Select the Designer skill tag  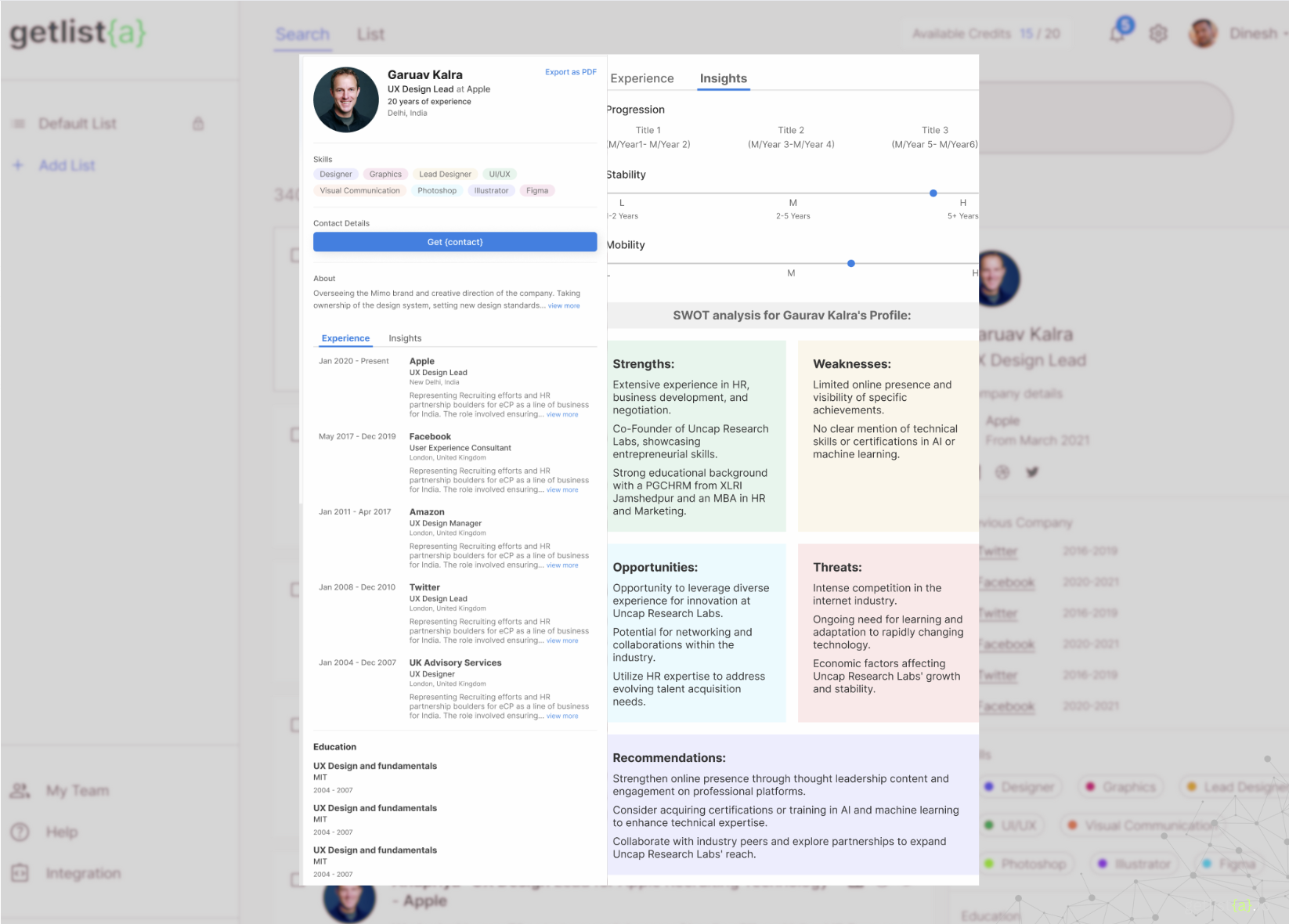point(336,175)
